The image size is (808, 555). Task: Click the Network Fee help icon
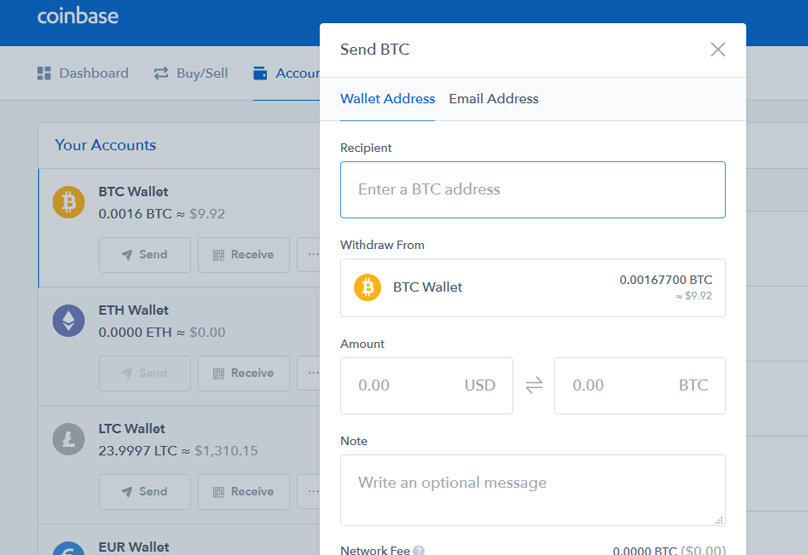[419, 550]
